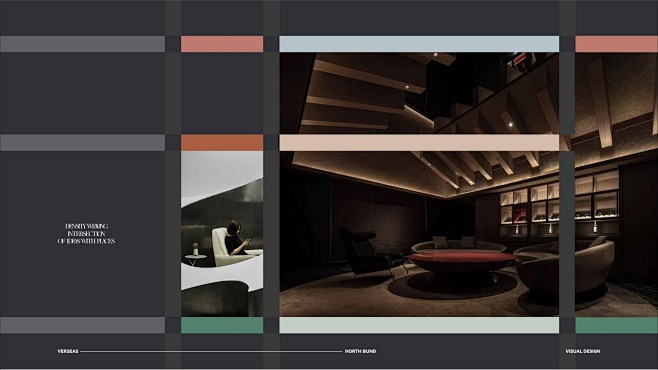Click the VERSEAS footer label
658x370 pixels.
coord(68,351)
